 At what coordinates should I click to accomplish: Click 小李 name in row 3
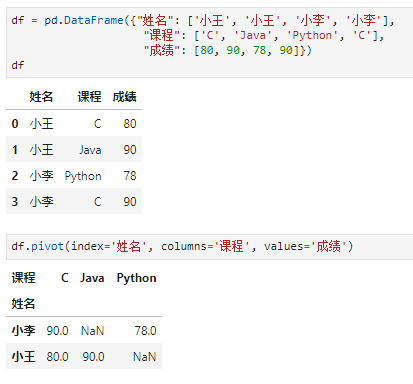pyautogui.click(x=41, y=202)
